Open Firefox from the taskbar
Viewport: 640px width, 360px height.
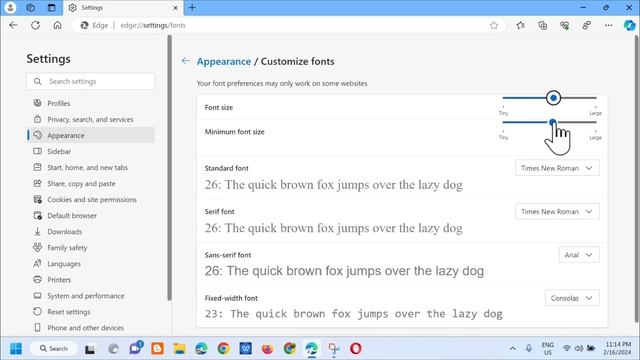(x=267, y=349)
